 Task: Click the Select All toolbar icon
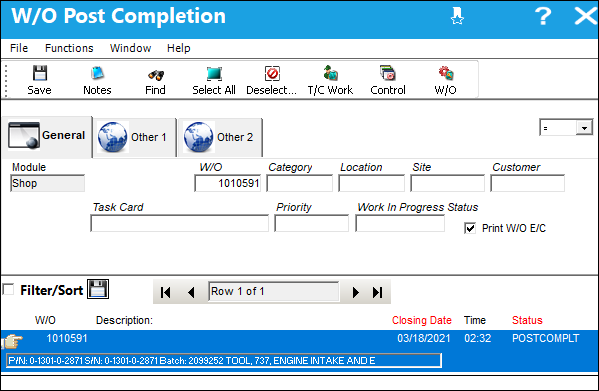(214, 74)
